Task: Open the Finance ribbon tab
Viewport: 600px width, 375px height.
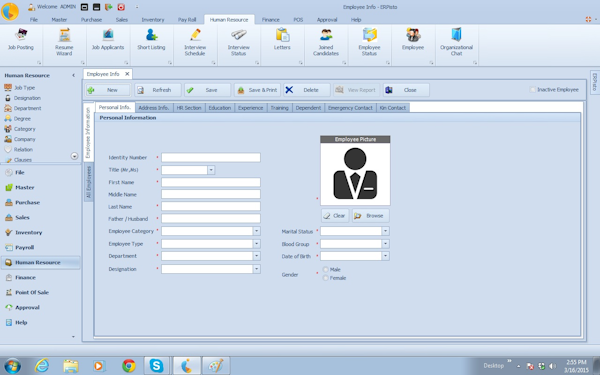Action: 271,20
